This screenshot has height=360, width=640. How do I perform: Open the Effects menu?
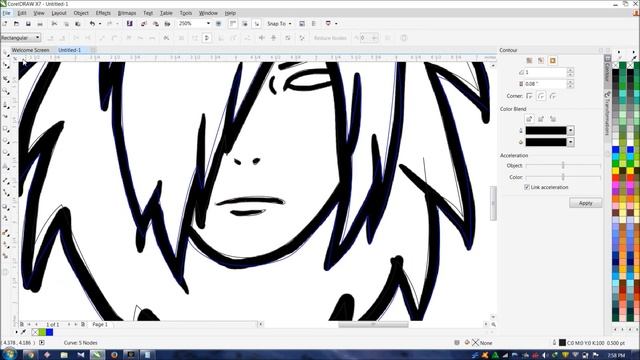pos(103,13)
